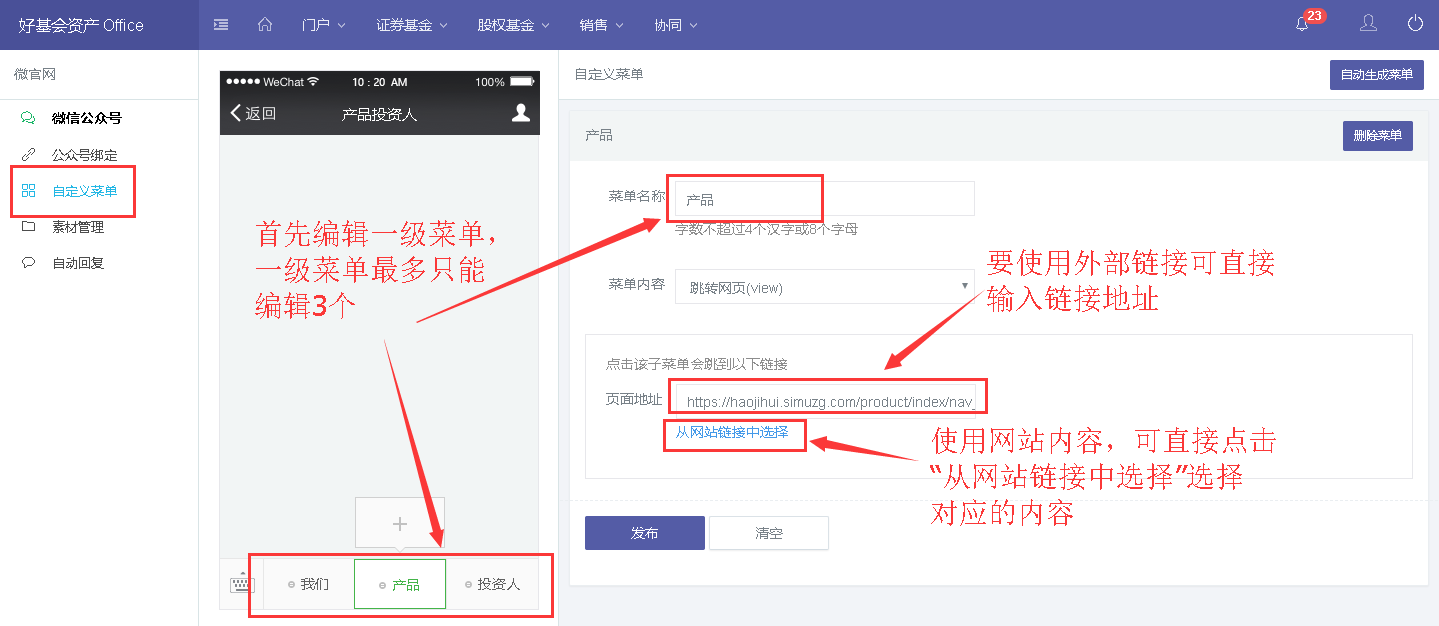Open the 菜单内容 dropdown showing 跳转网页(view)
This screenshot has width=1439, height=626.
(824, 286)
